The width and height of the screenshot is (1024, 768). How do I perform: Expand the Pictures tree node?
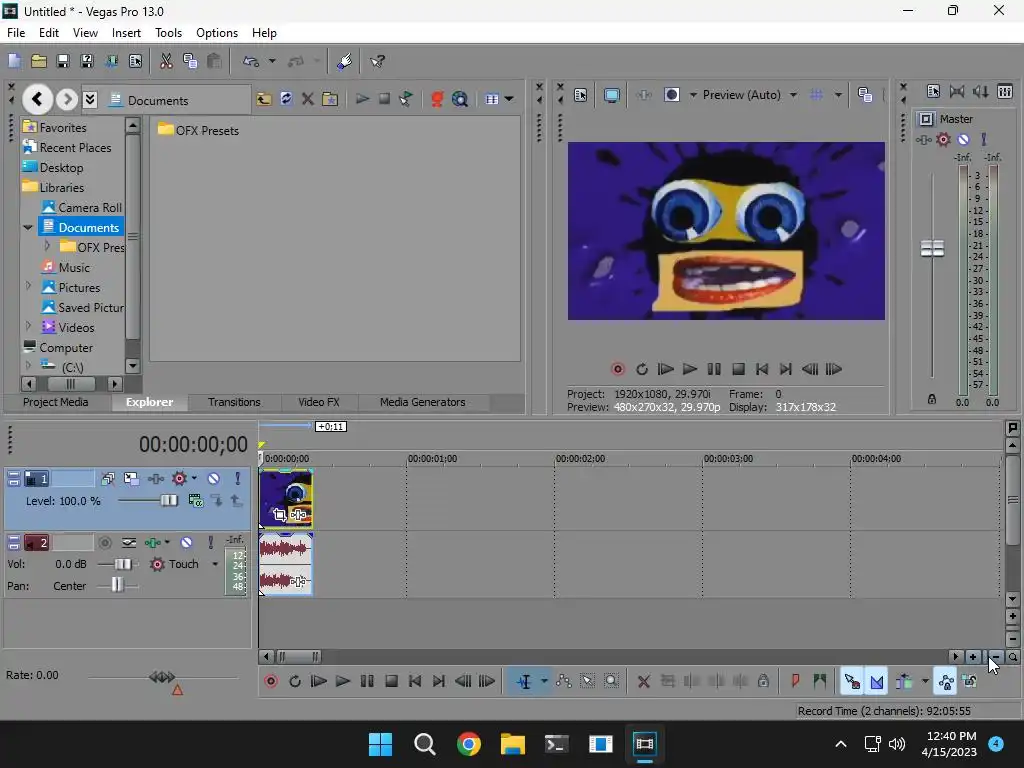pos(28,286)
